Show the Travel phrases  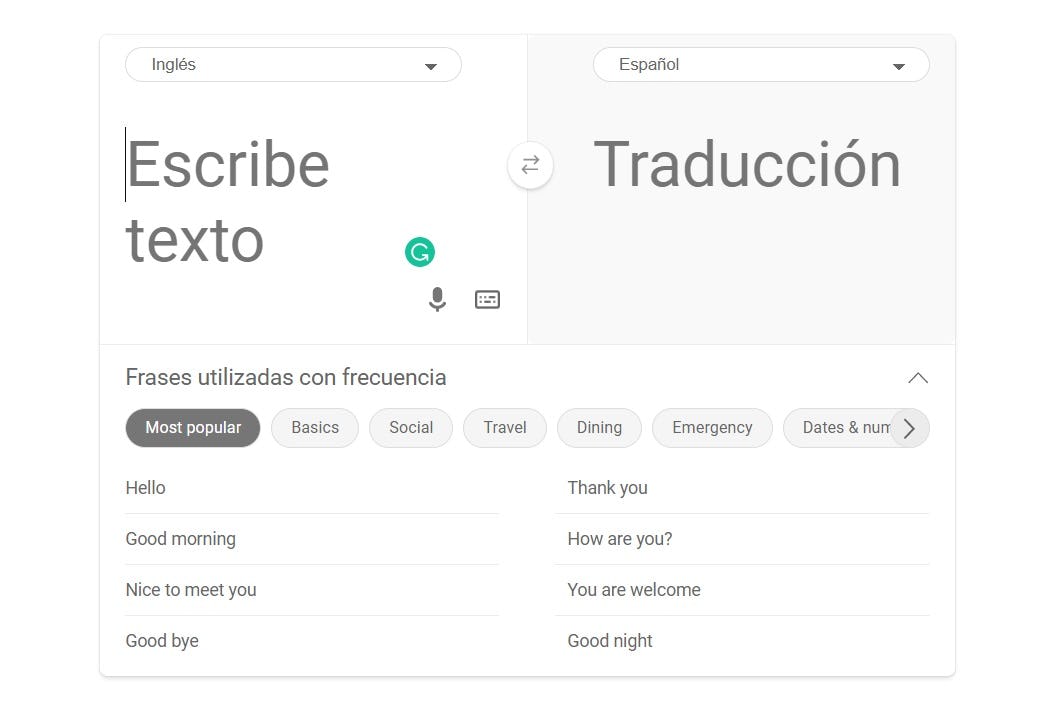click(x=505, y=428)
